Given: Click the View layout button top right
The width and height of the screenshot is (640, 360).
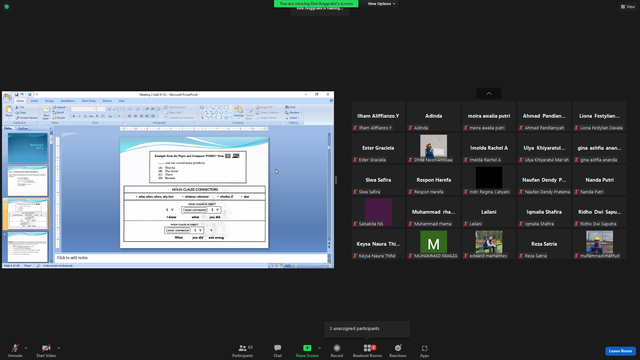Looking at the screenshot, I should tap(628, 7).
